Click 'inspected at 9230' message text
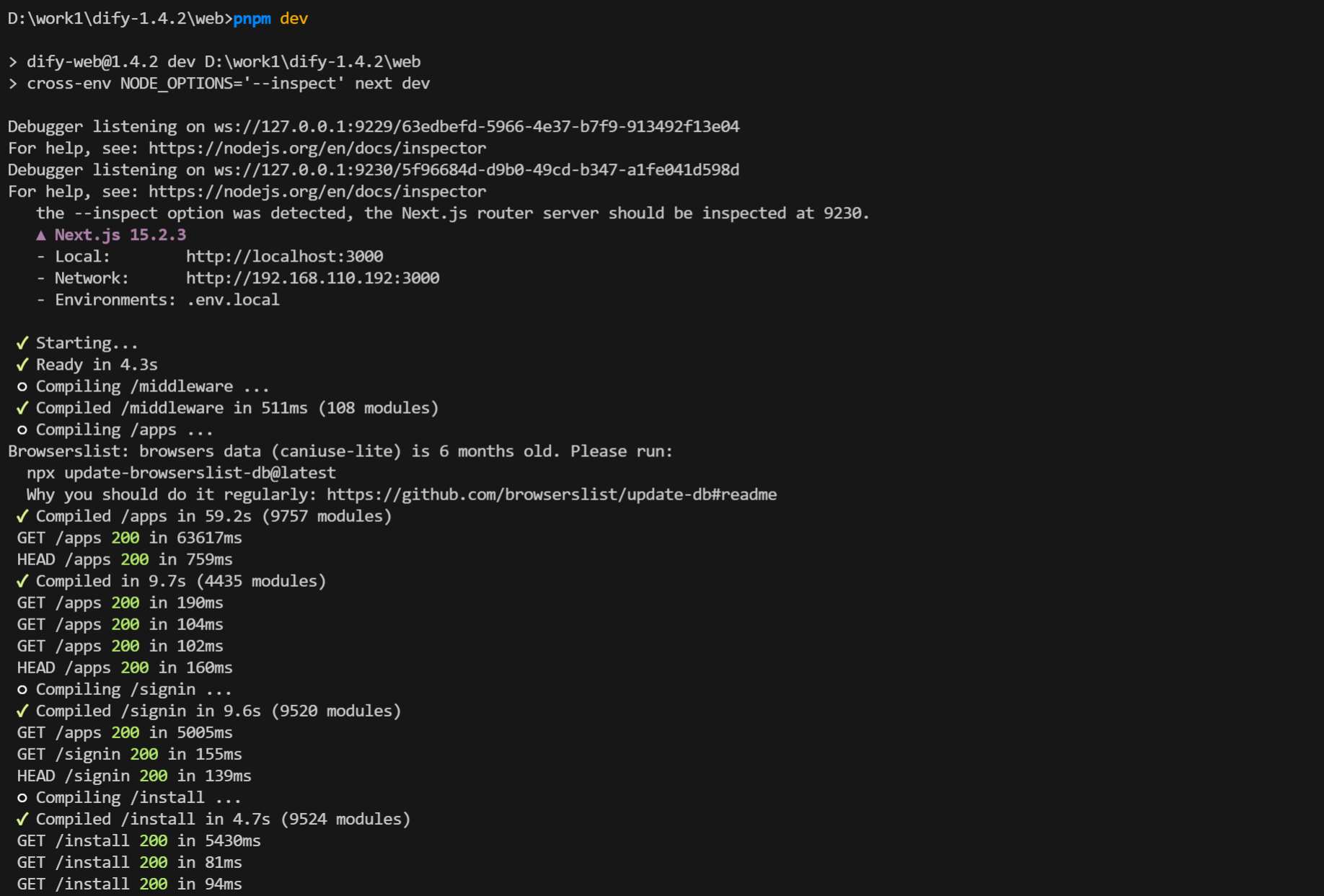 (x=786, y=213)
